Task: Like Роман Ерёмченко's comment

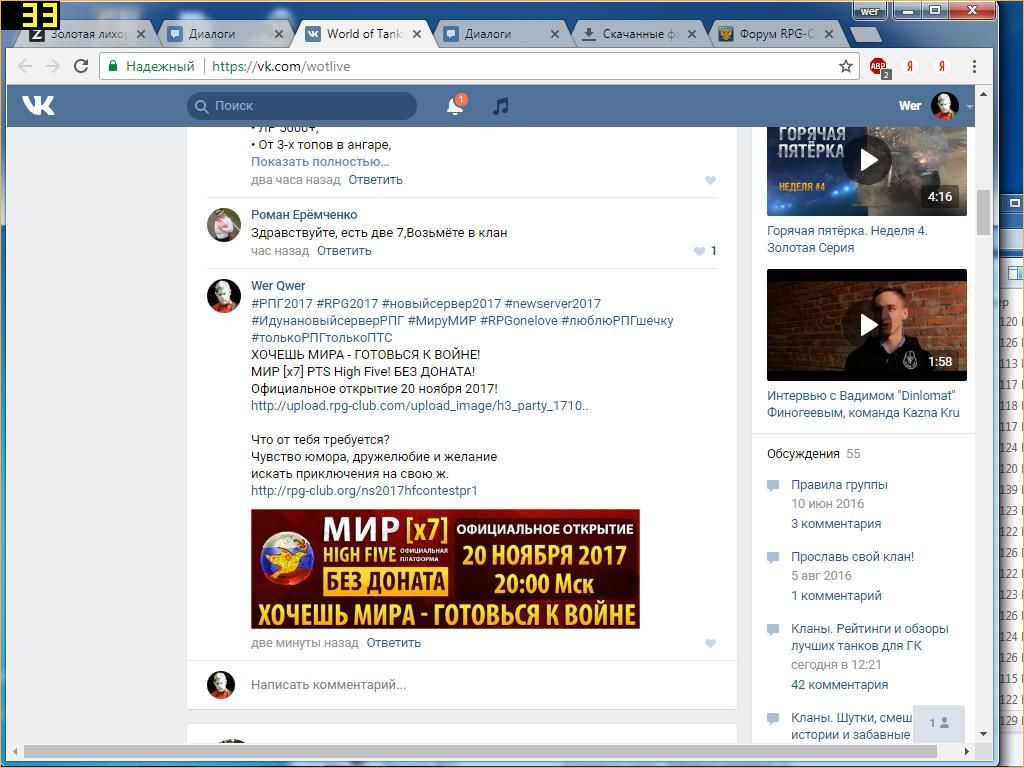Action: pos(700,251)
